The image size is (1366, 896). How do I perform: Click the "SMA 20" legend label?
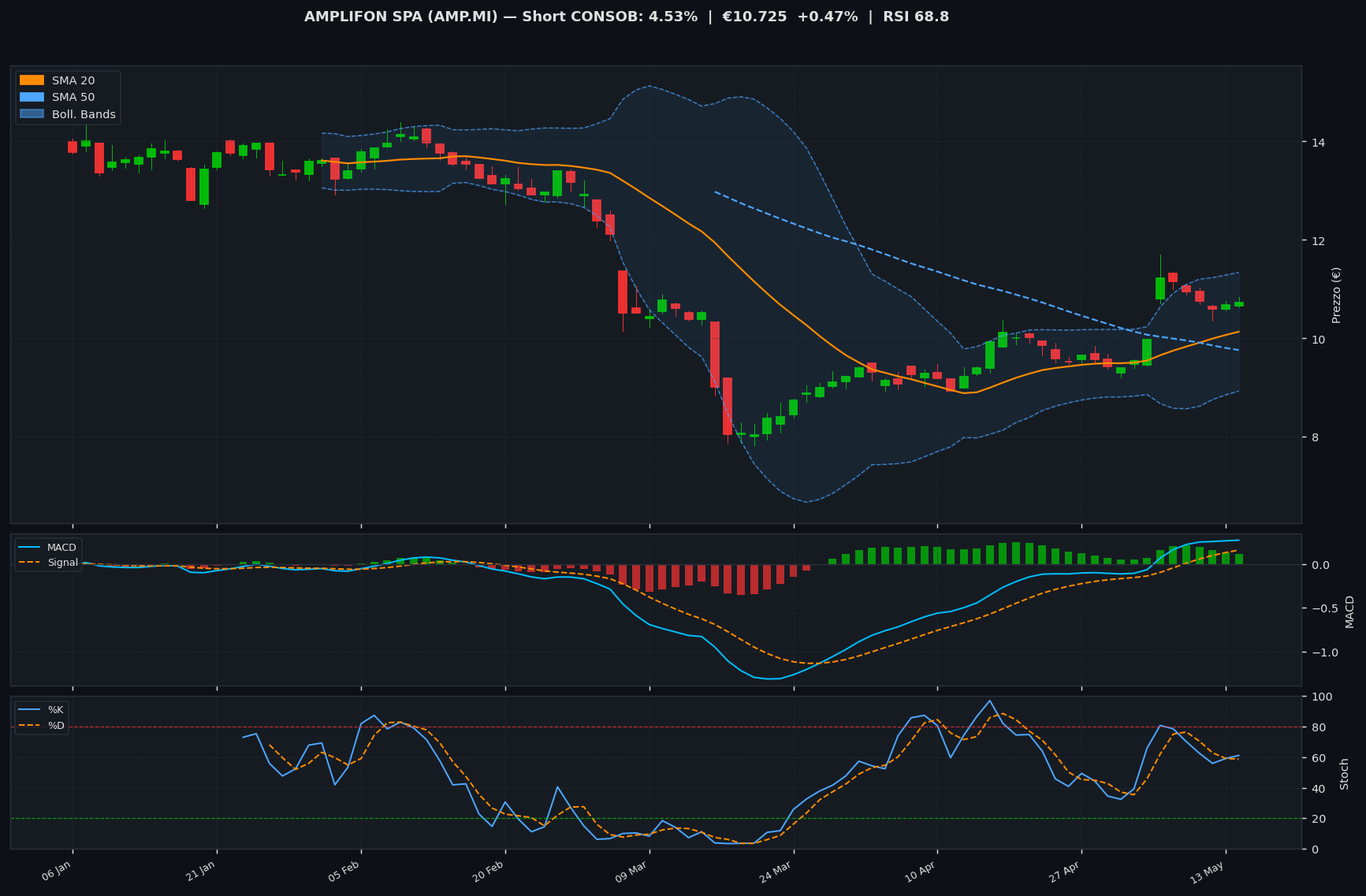73,80
